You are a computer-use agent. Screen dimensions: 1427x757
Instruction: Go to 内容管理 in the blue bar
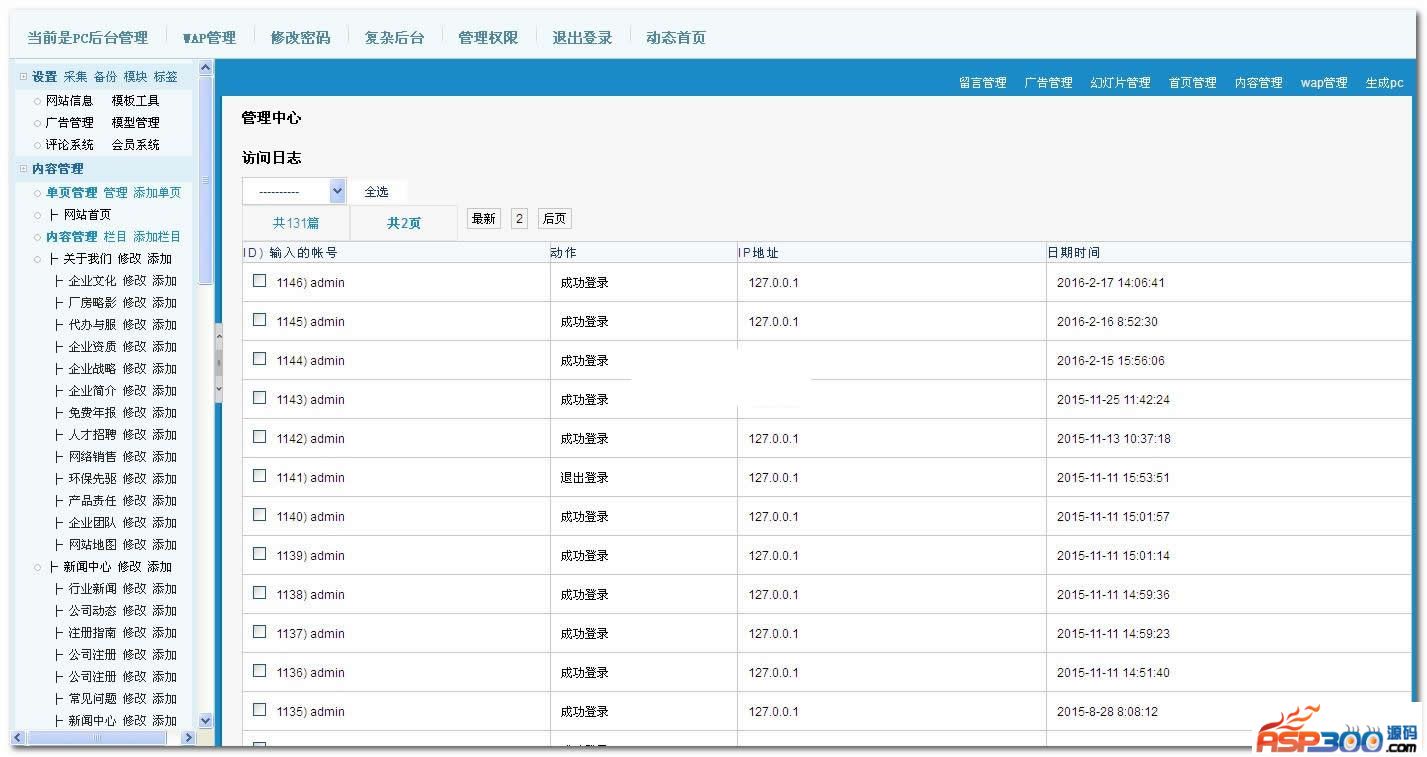point(1258,83)
